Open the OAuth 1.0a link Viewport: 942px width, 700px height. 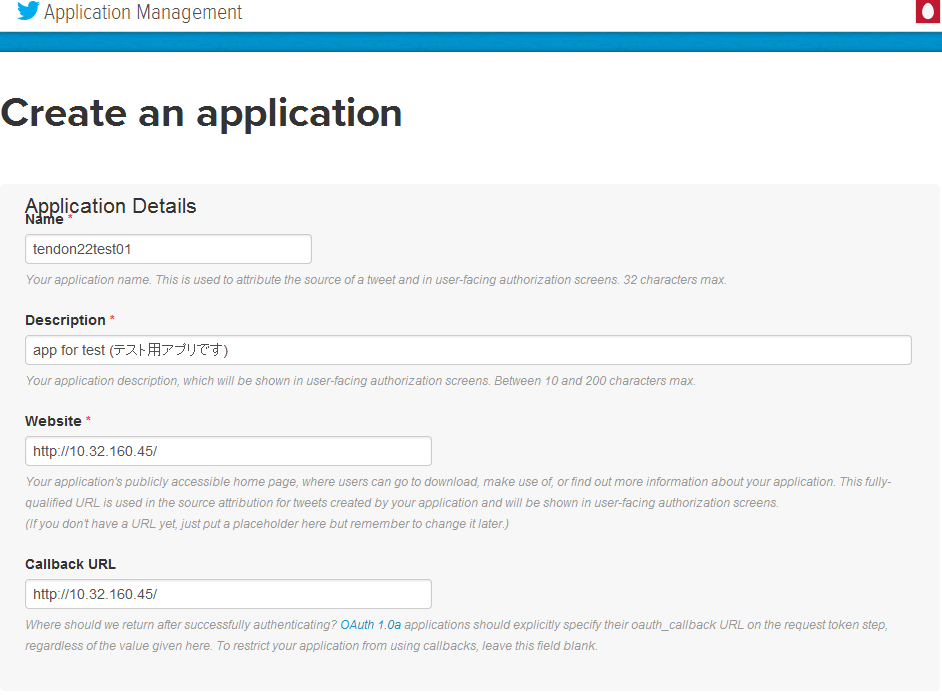coord(371,625)
